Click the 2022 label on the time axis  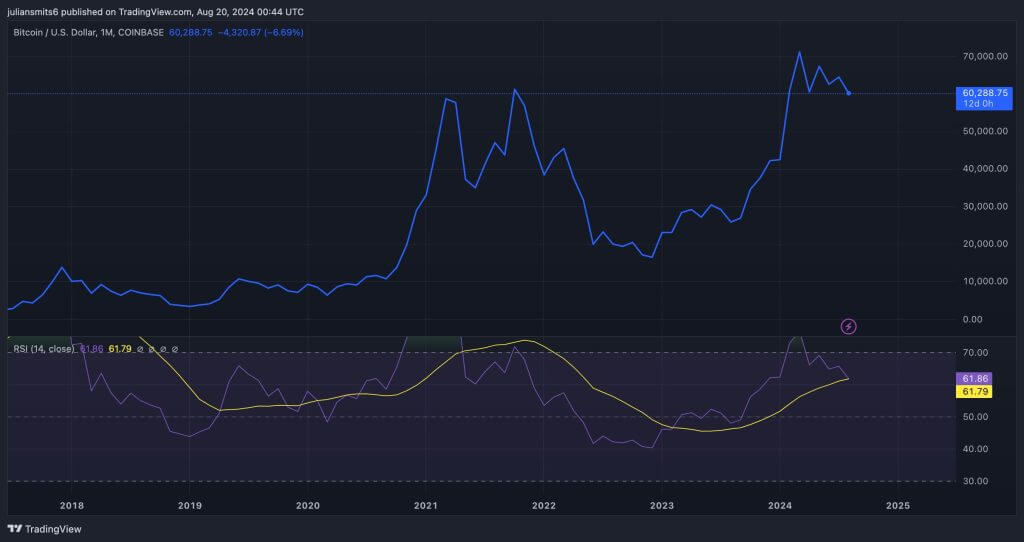[x=543, y=505]
